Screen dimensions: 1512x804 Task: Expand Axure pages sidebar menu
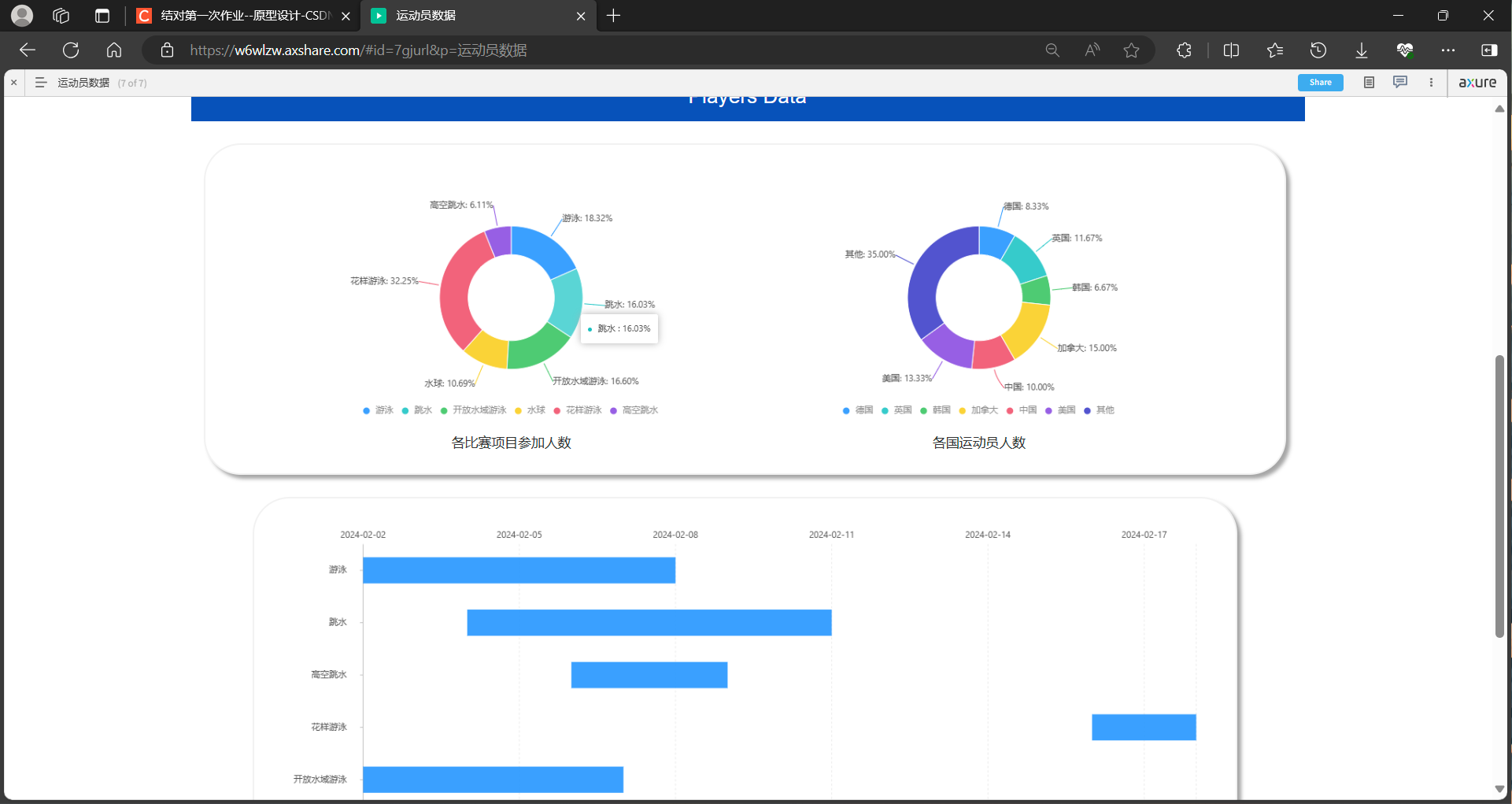41,83
